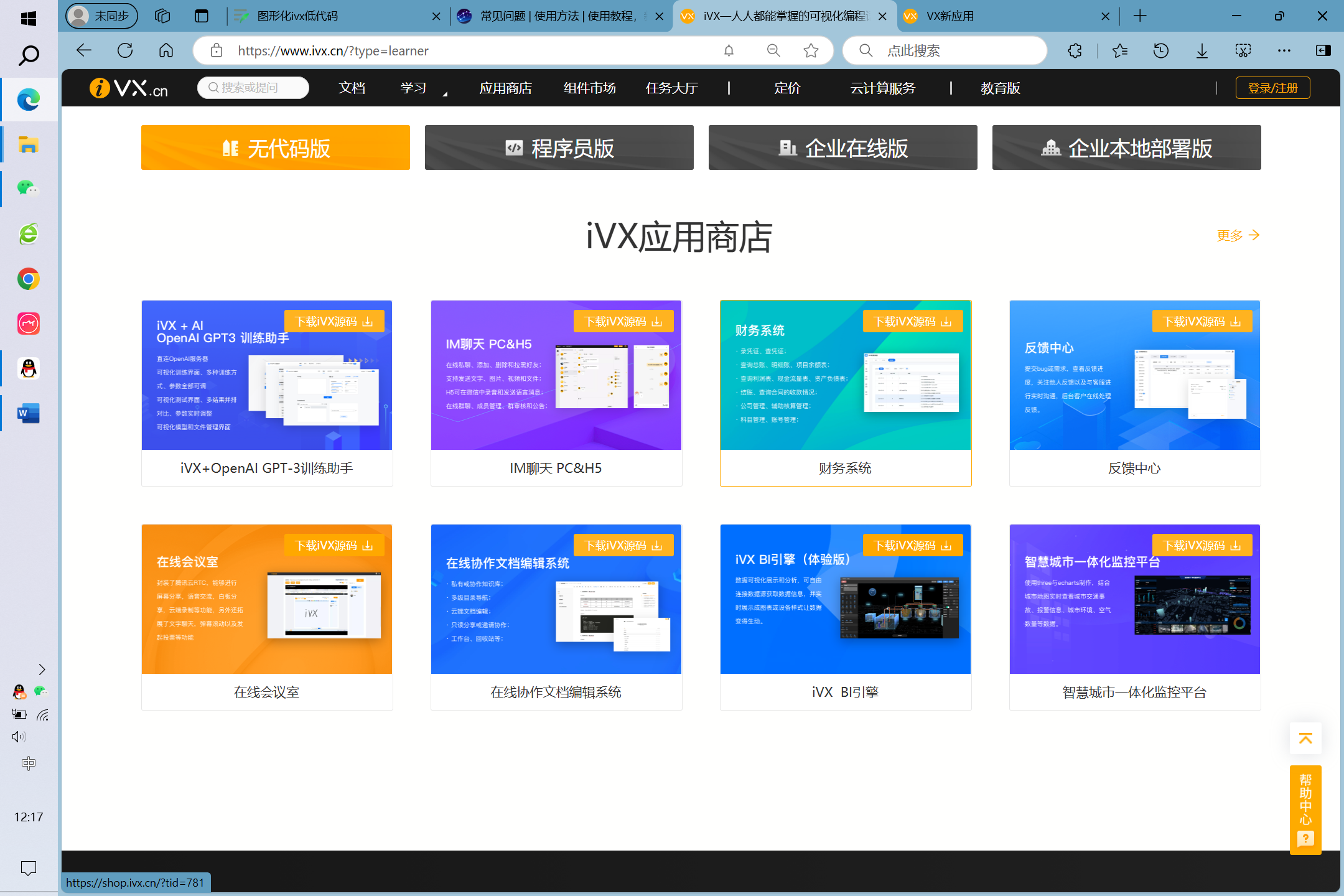Select the 企业在线版 edition button
This screenshot has height=896, width=1344.
tap(843, 147)
